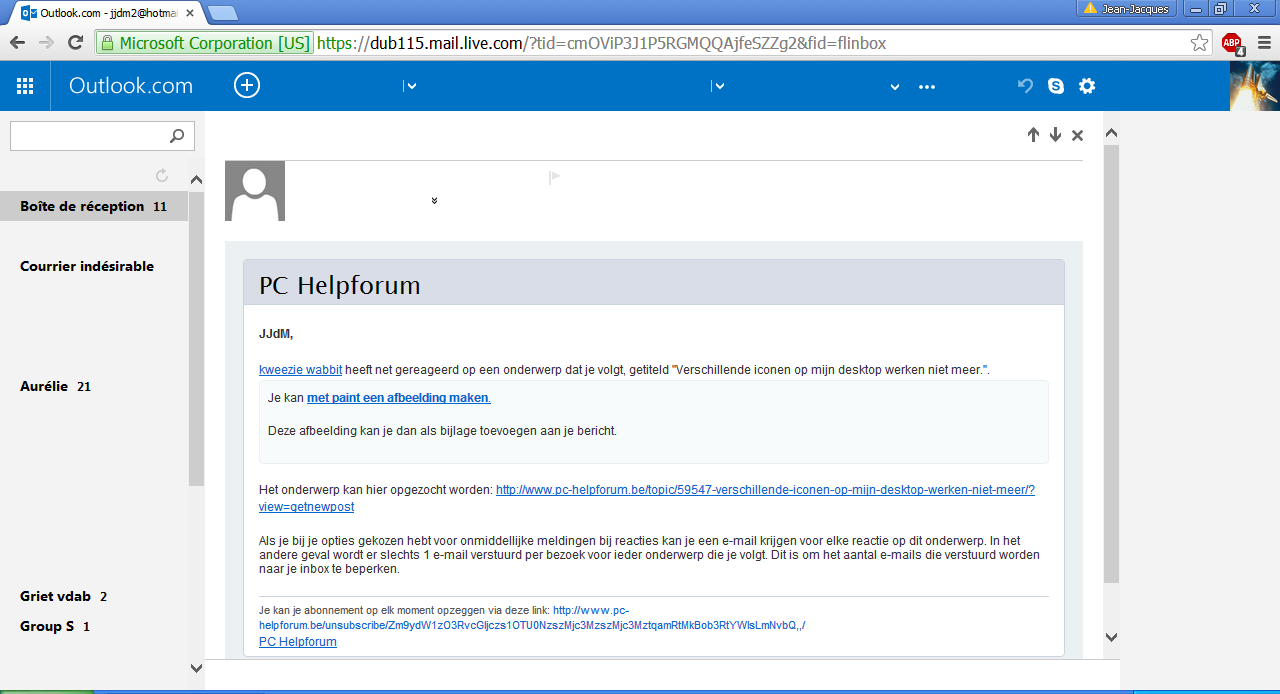This screenshot has width=1280, height=694.
Task: Bookmark this page with star icon
Action: (x=1199, y=43)
